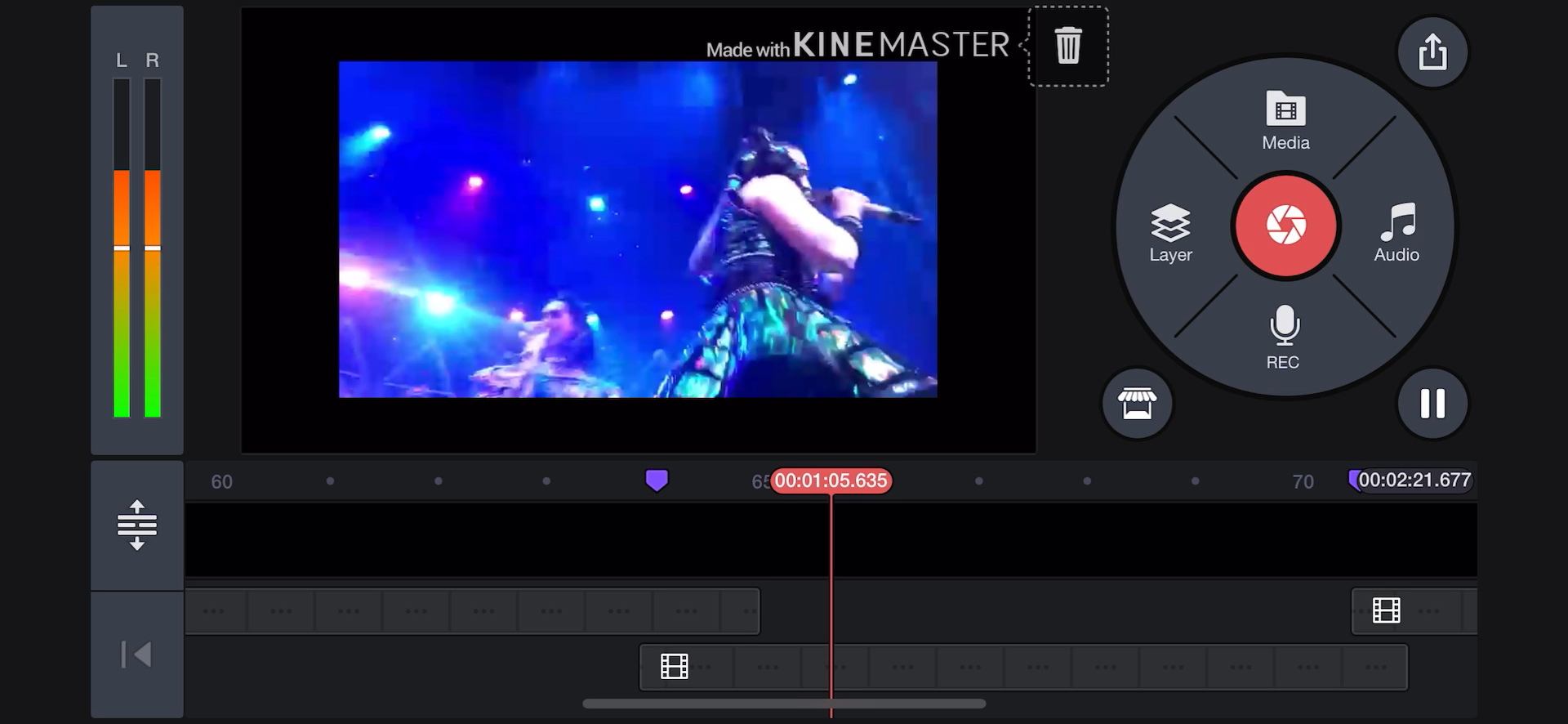The height and width of the screenshot is (724, 1568).
Task: Open the Audio browser
Action: pos(1396,233)
